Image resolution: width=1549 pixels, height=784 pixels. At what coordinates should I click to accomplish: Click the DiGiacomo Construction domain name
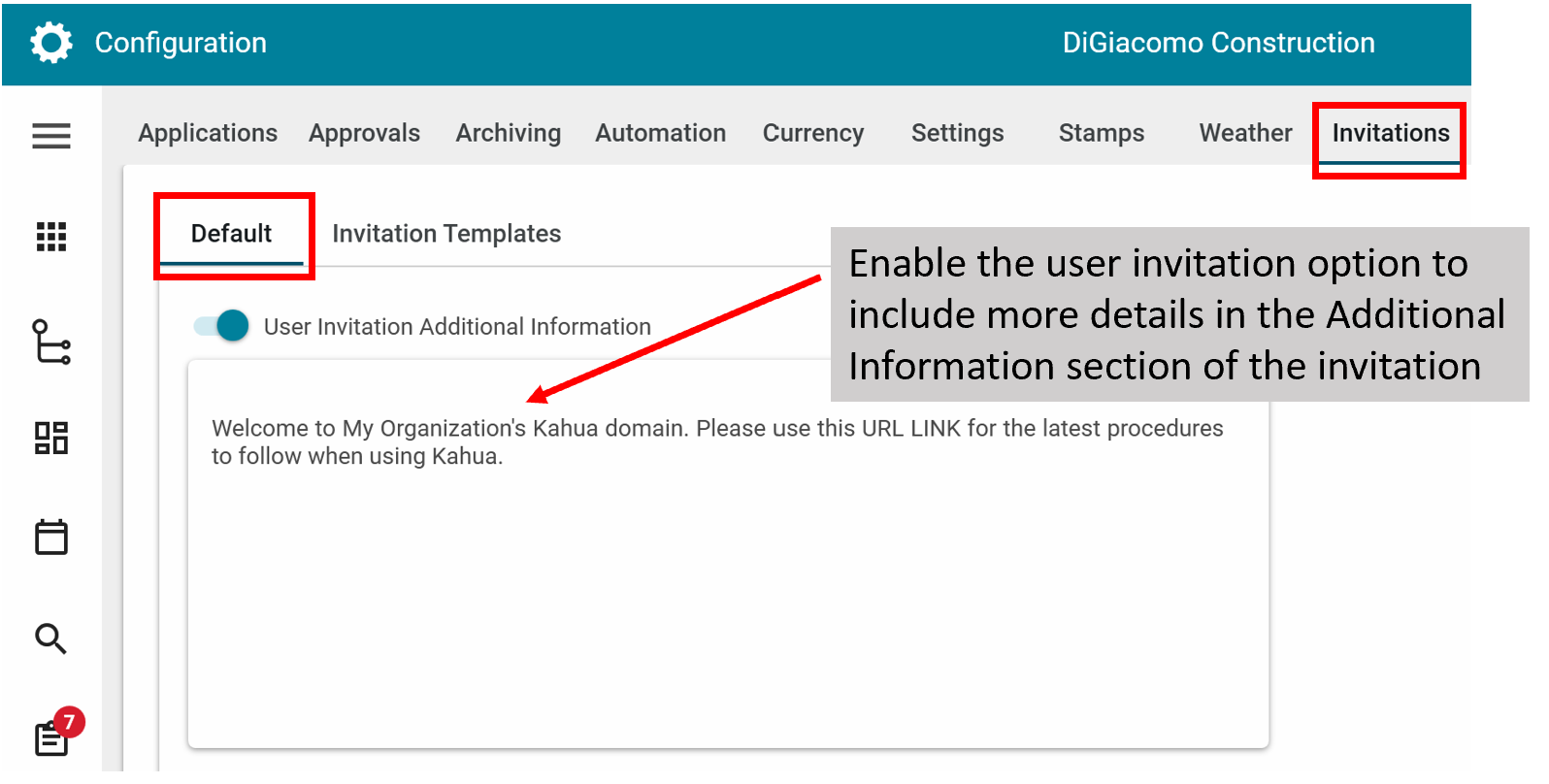click(1218, 43)
